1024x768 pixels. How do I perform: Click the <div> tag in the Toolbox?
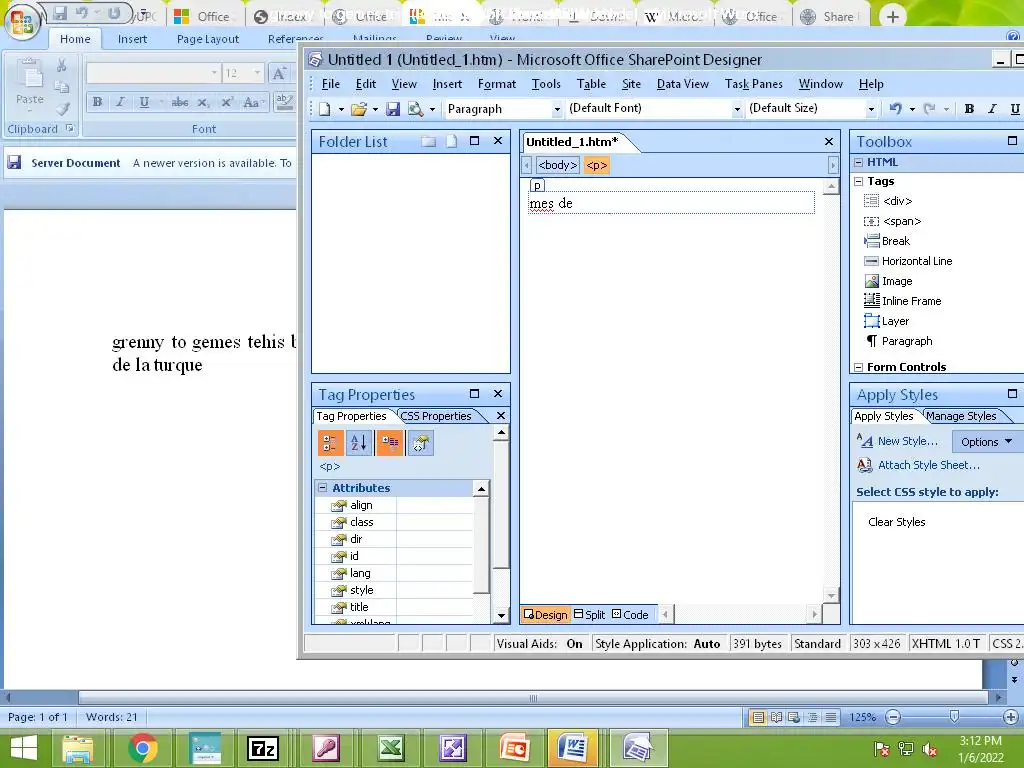(x=888, y=201)
